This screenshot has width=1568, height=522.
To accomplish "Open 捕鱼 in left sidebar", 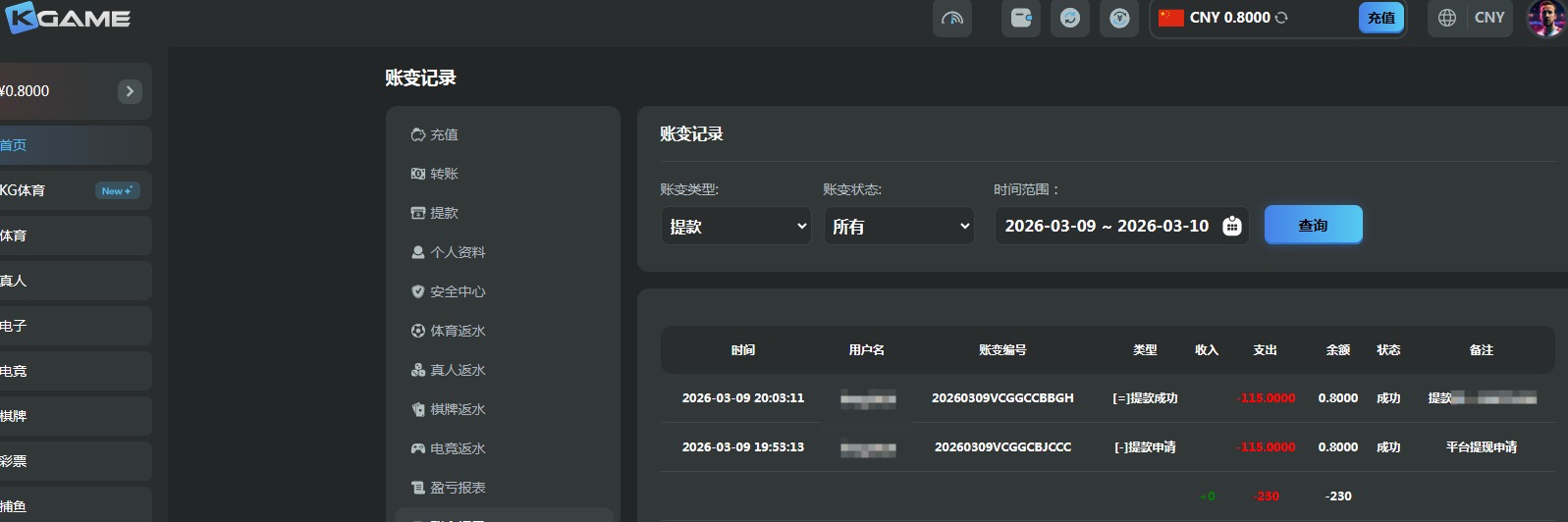I will [x=76, y=504].
